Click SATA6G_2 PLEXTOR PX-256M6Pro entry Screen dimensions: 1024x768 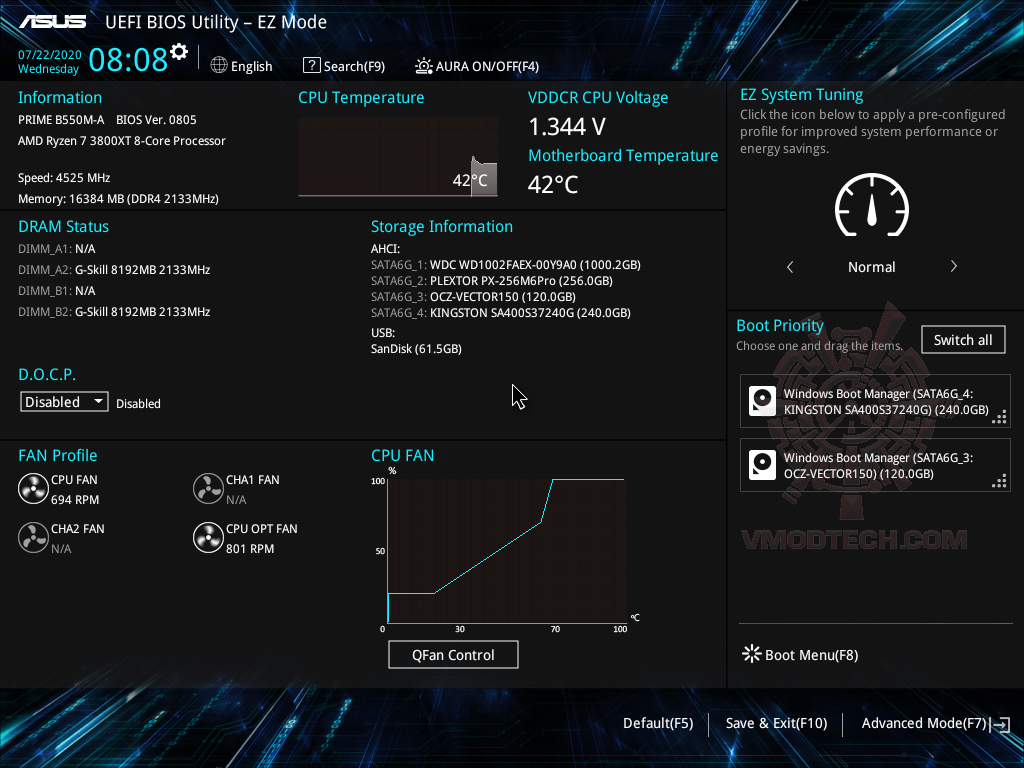click(x=492, y=281)
